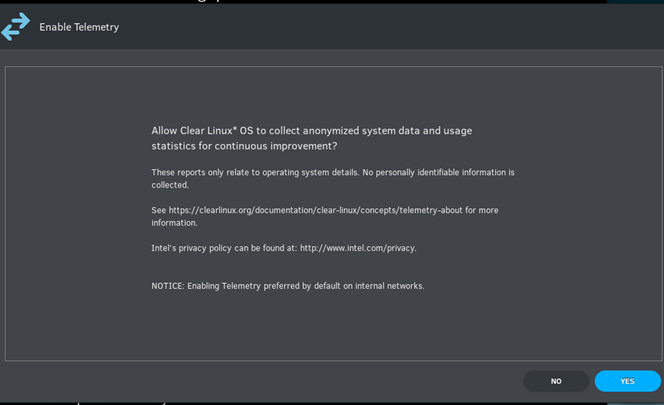This screenshot has width=664, height=405.
Task: Click the word 'collected.' in the description
Action: 170,185
